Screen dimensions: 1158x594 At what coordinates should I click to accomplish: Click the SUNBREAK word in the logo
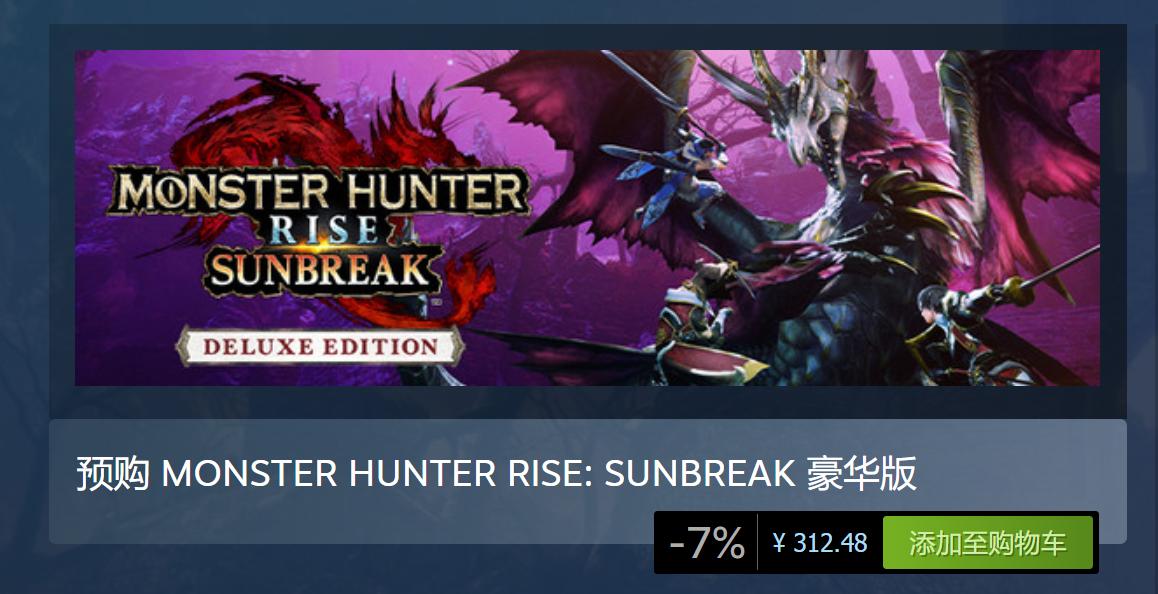[x=319, y=270]
